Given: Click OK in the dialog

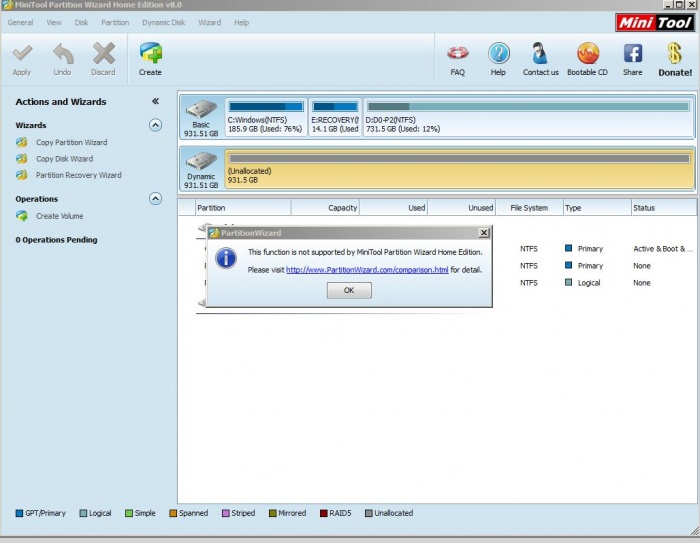Looking at the screenshot, I should pos(349,290).
